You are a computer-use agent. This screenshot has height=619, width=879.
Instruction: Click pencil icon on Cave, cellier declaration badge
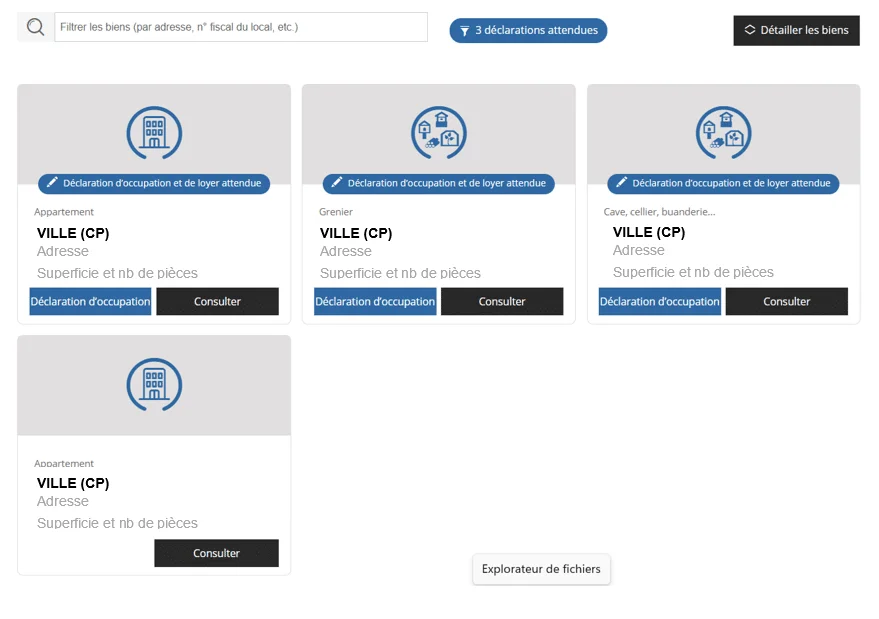(x=621, y=183)
